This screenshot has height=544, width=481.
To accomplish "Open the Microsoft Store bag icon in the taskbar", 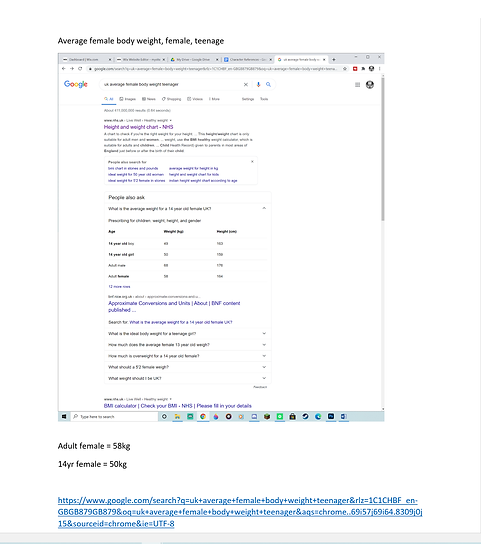I will tap(293, 416).
